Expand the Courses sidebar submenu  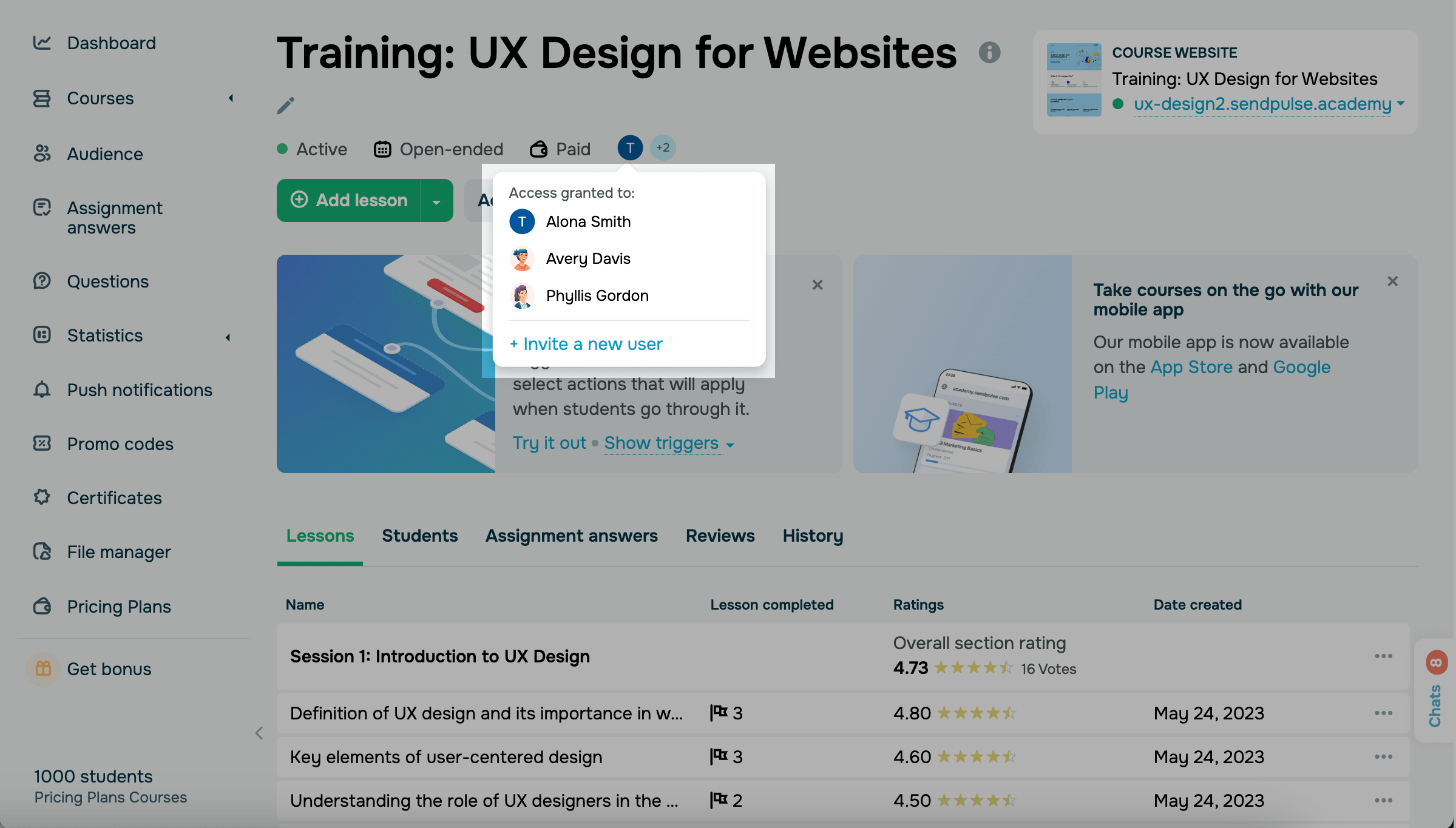tap(231, 98)
